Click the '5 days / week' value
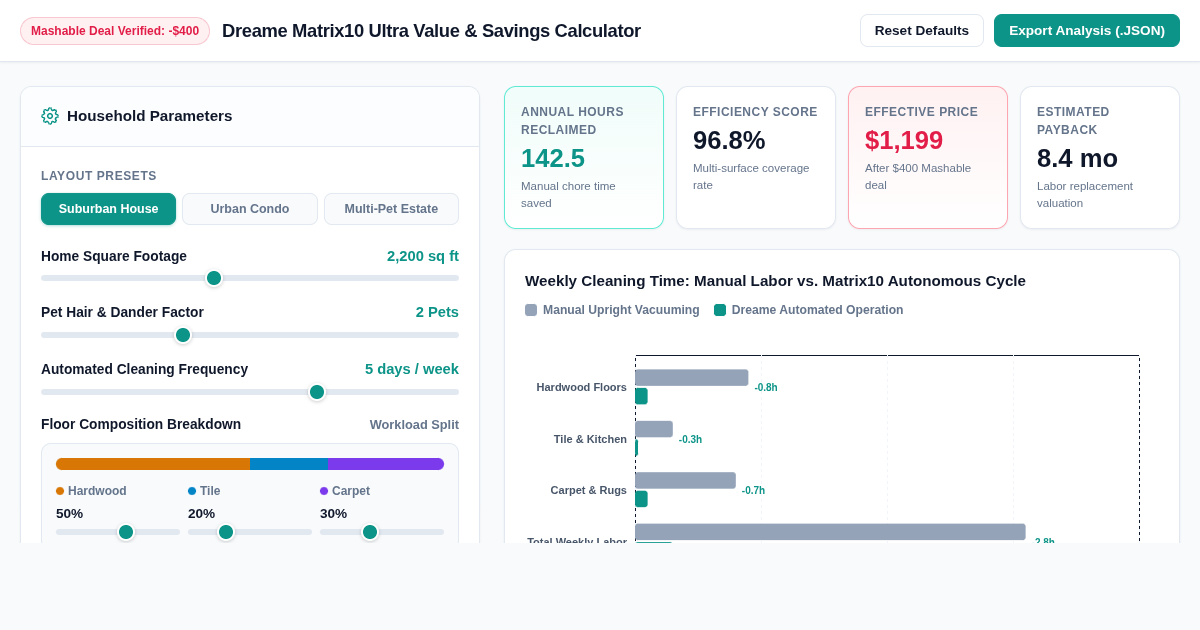The height and width of the screenshot is (630, 1200). 412,369
